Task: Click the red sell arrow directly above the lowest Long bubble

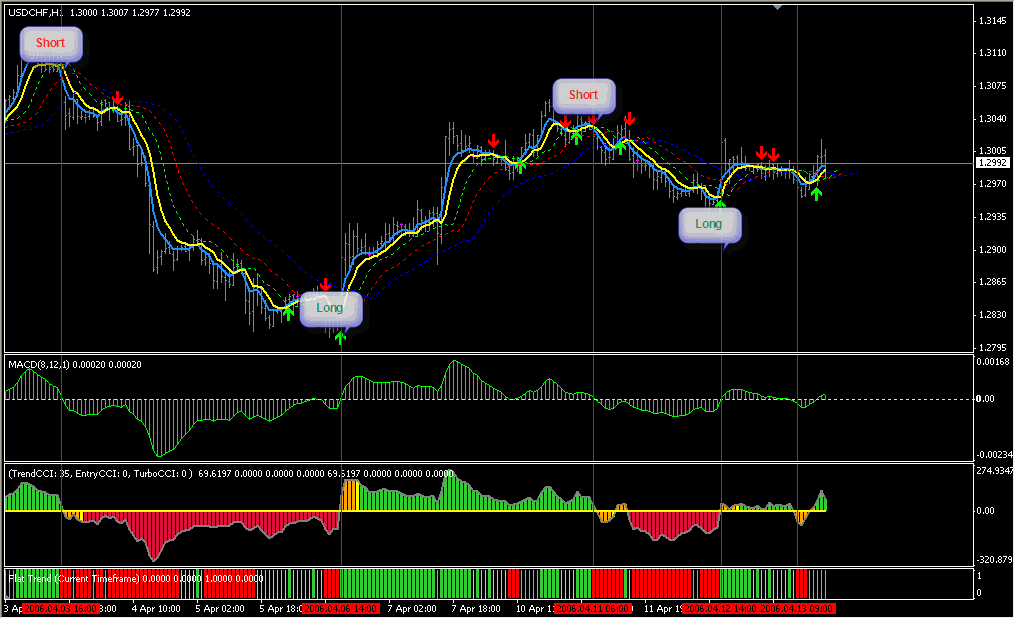Action: 325,285
